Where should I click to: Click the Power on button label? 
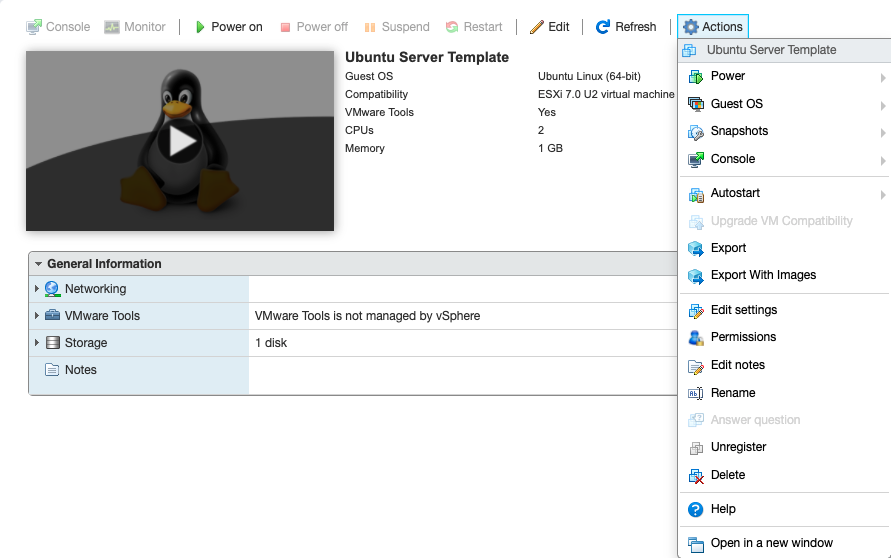coord(237,27)
